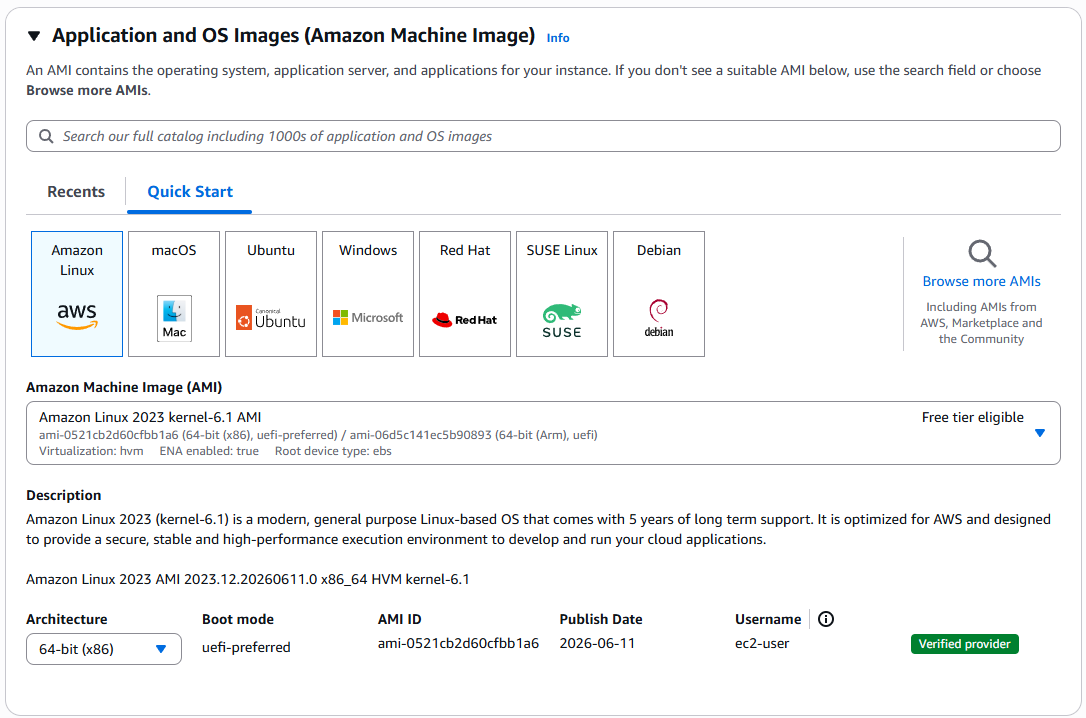The width and height of the screenshot is (1086, 718).
Task: Select the Debian tile
Action: pyautogui.click(x=659, y=294)
